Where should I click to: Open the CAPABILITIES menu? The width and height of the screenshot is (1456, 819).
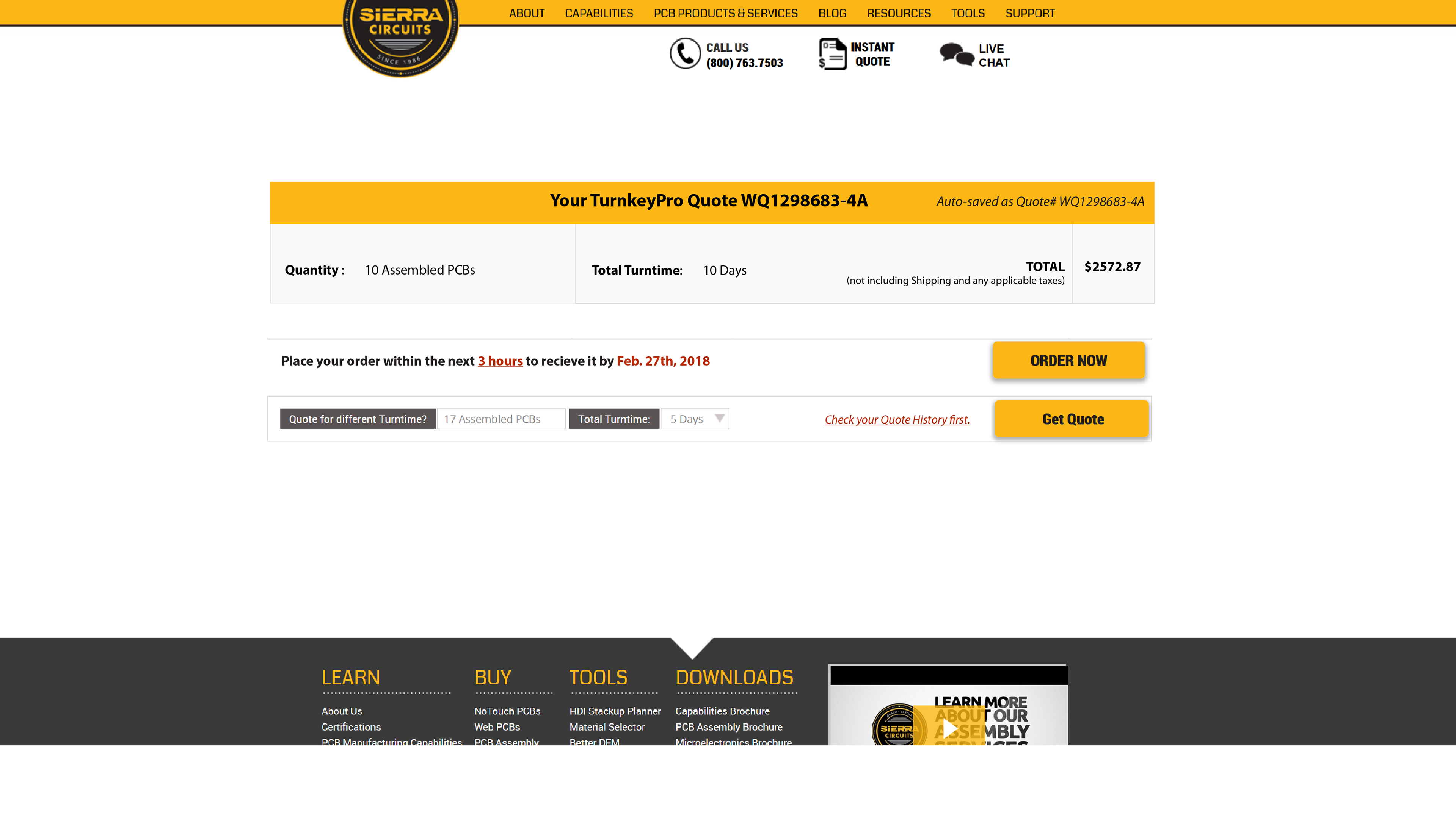(x=599, y=13)
